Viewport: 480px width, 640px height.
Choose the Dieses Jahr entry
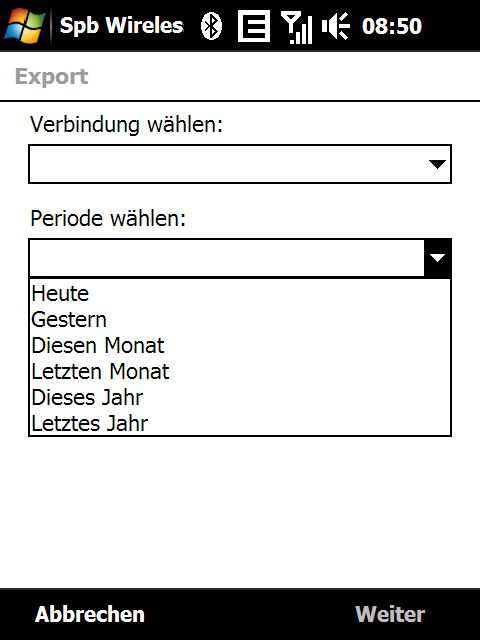pos(240,398)
